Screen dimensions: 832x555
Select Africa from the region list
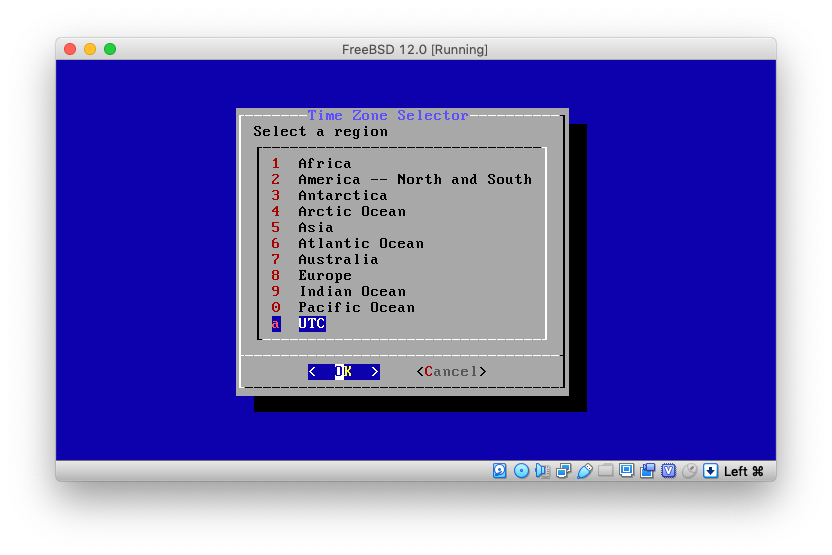(x=324, y=164)
